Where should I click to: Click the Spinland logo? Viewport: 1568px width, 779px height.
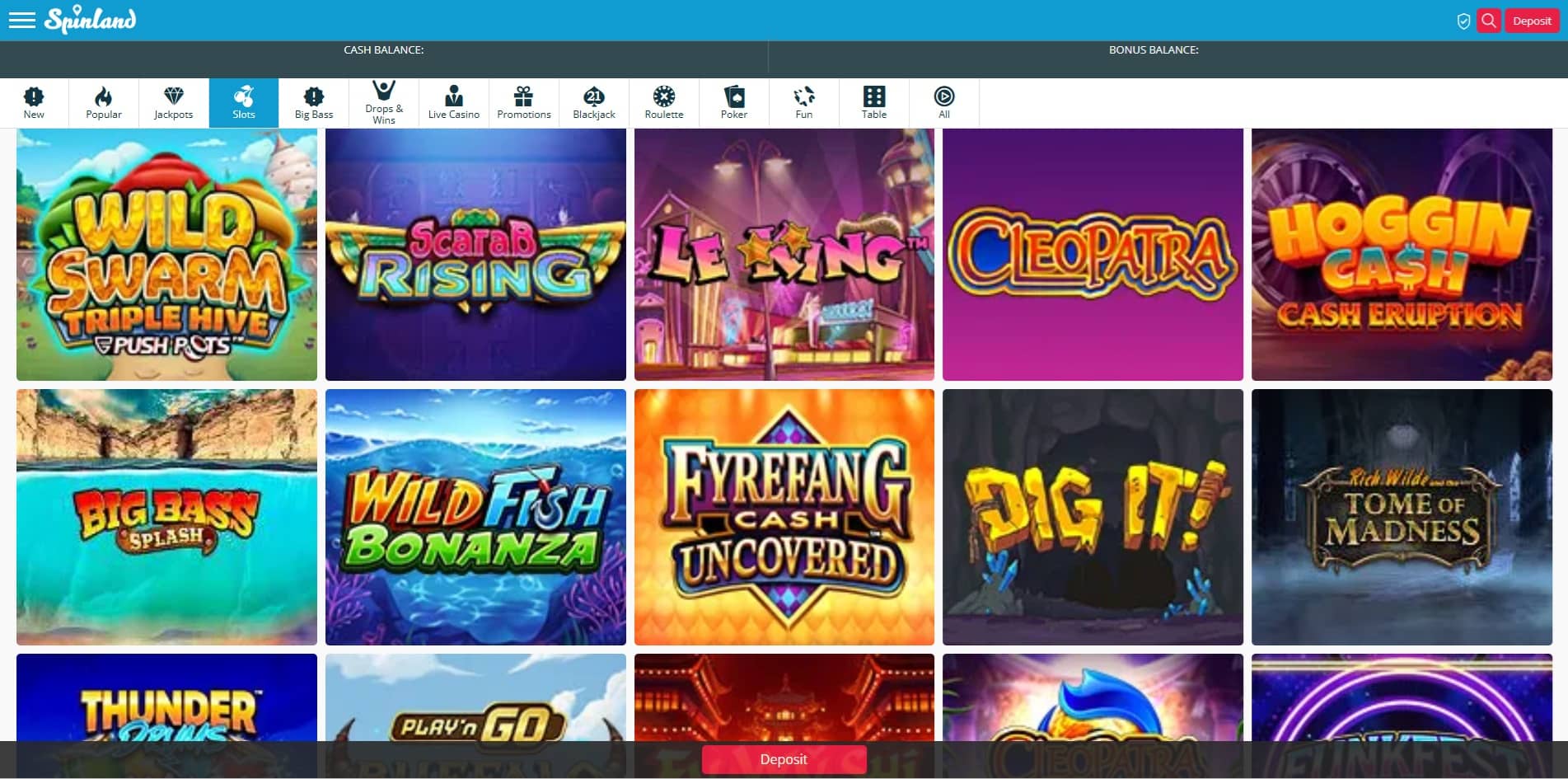pyautogui.click(x=91, y=20)
